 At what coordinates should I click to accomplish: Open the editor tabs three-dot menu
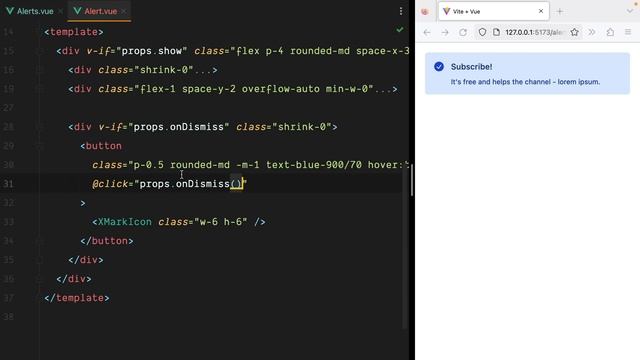[x=401, y=11]
